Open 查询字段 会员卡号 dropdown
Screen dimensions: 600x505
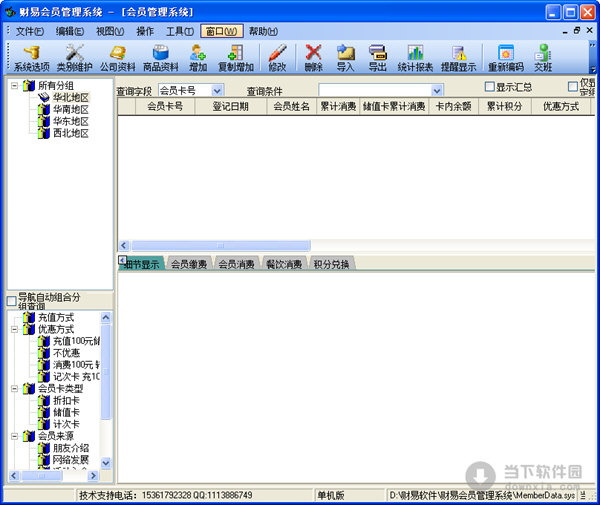click(x=217, y=91)
